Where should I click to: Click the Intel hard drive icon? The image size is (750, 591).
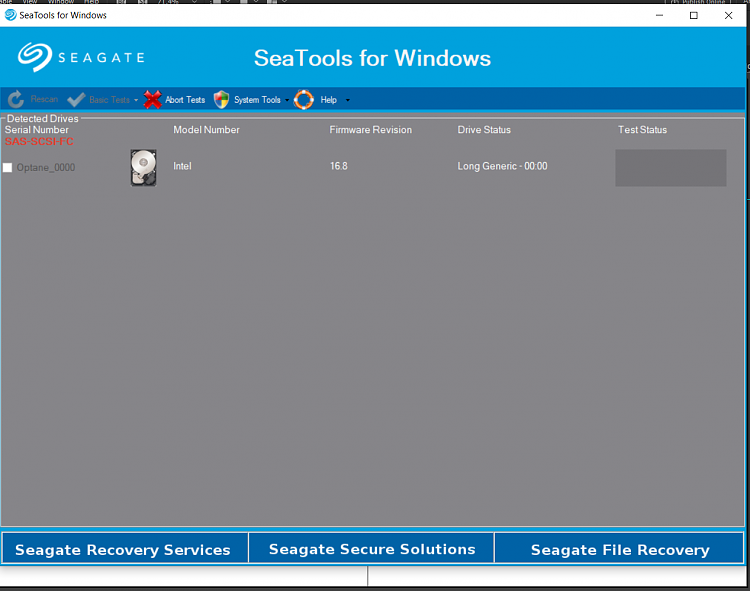pyautogui.click(x=143, y=167)
